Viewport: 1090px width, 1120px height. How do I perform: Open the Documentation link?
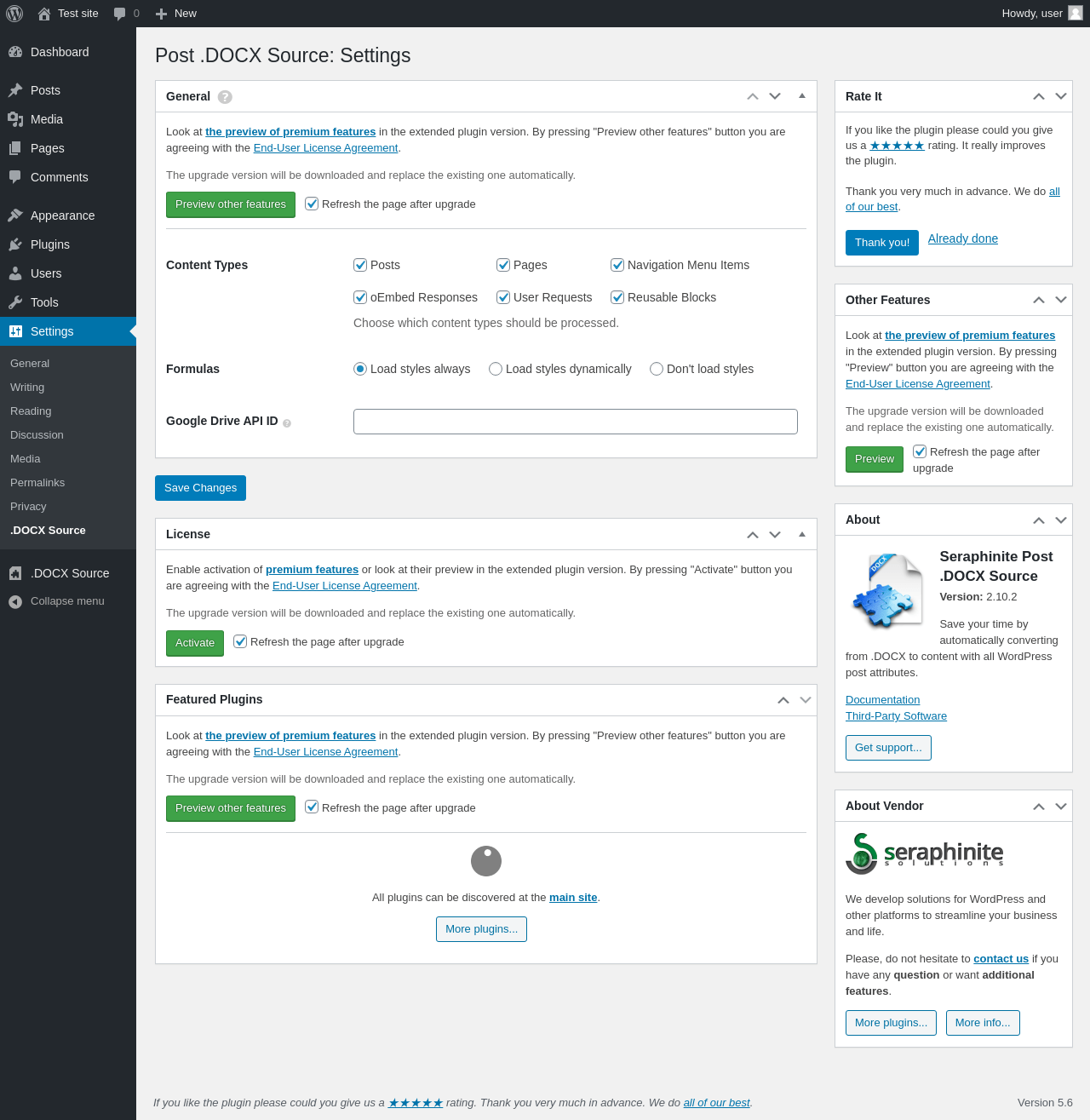(x=882, y=700)
